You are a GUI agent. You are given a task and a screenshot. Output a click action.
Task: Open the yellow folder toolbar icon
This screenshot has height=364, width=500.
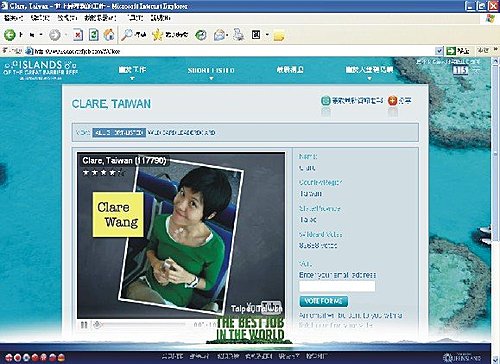(x=279, y=35)
